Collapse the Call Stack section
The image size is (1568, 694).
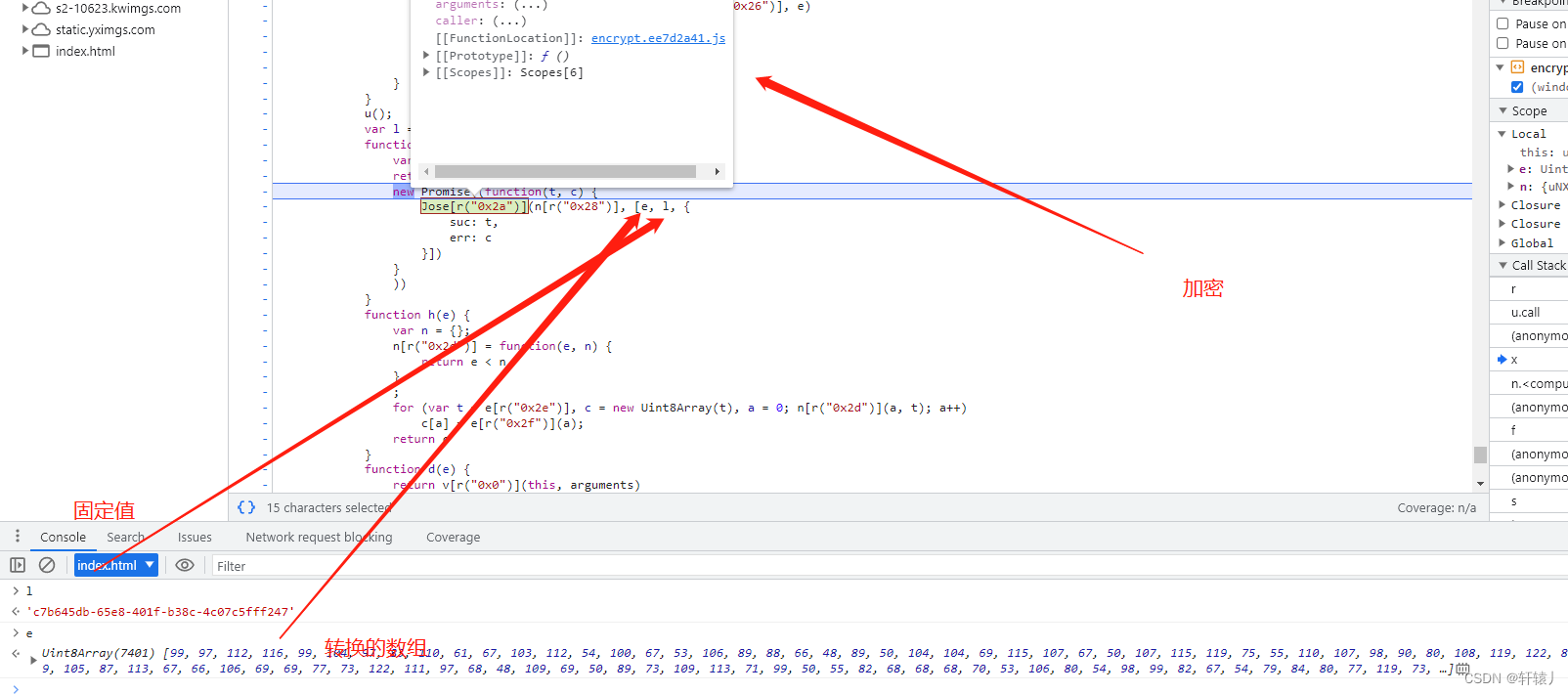[x=1503, y=265]
